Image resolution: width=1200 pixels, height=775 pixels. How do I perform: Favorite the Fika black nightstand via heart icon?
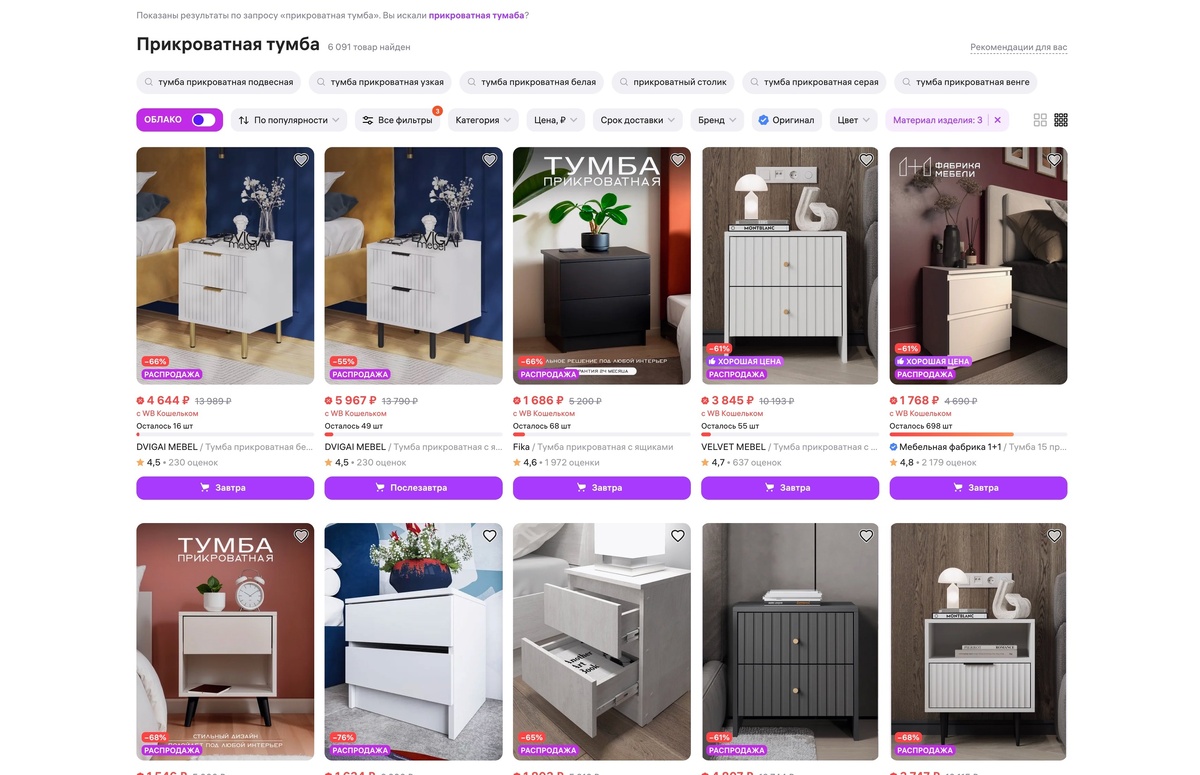678,160
